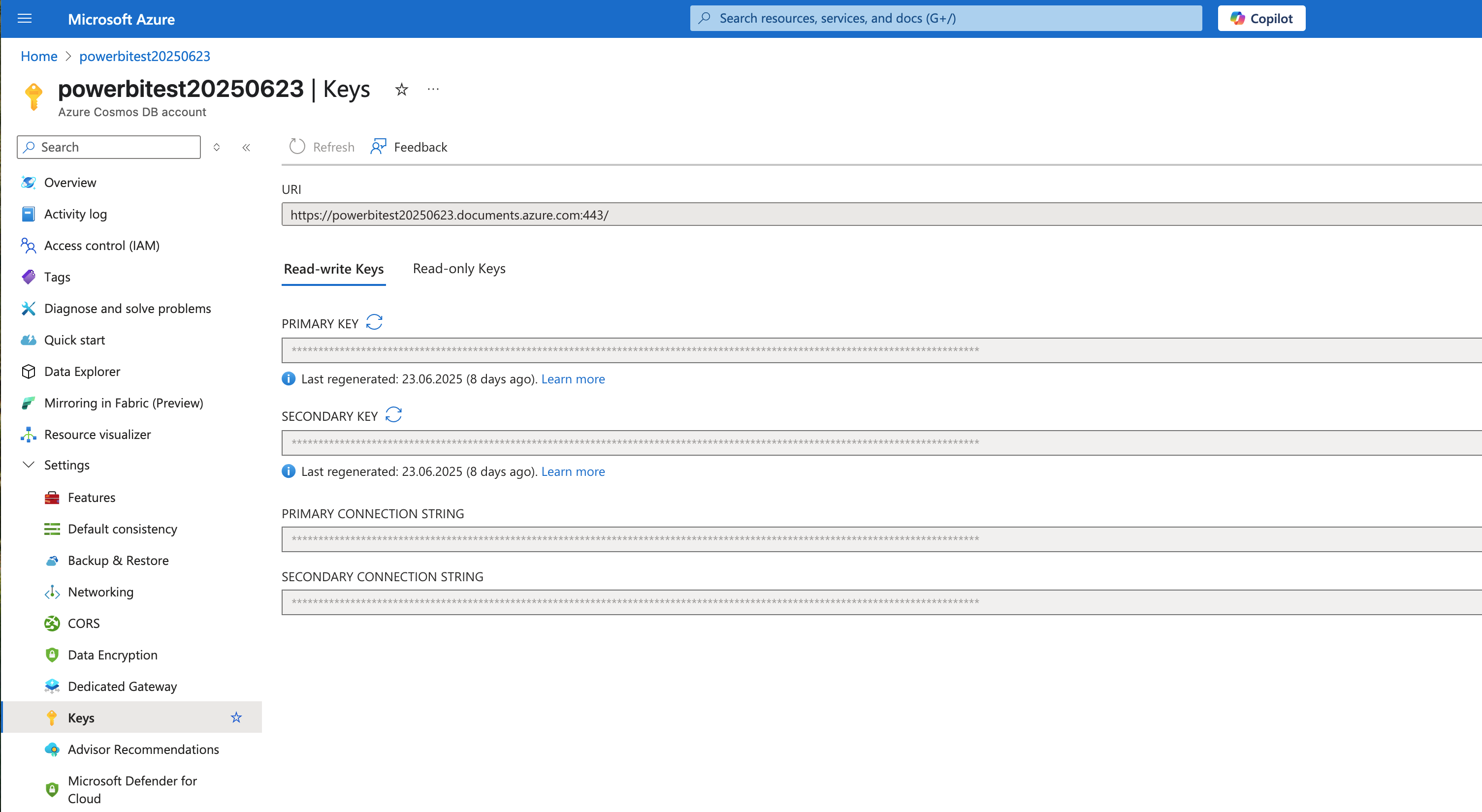1482x812 pixels.
Task: Open the hamburger portal menu
Action: (25, 19)
